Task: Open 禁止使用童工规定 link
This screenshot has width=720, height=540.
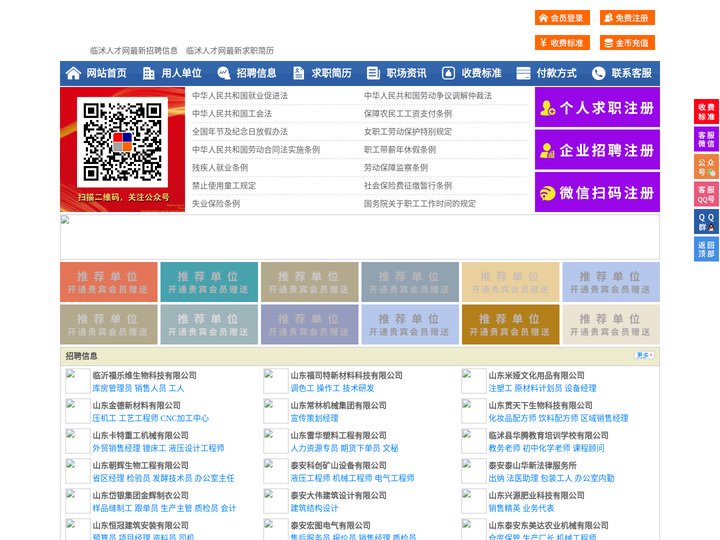Action: (224, 186)
